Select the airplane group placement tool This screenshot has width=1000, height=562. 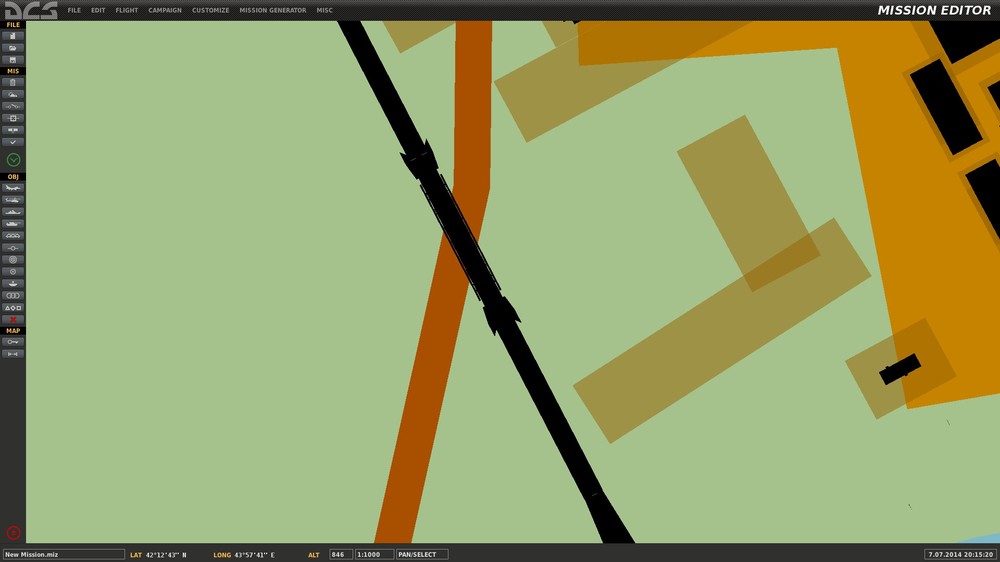(13, 188)
